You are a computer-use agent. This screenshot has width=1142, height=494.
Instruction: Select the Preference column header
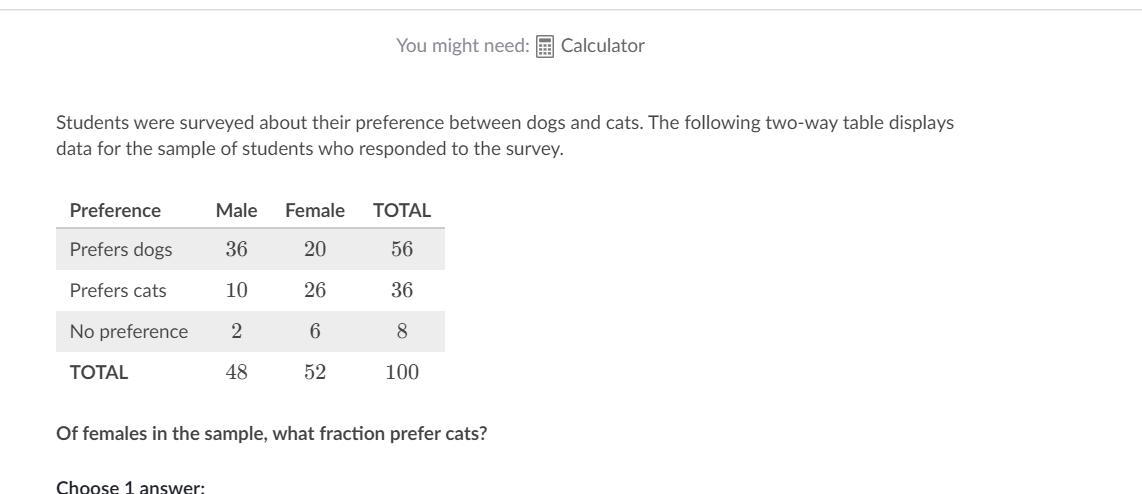click(x=115, y=211)
